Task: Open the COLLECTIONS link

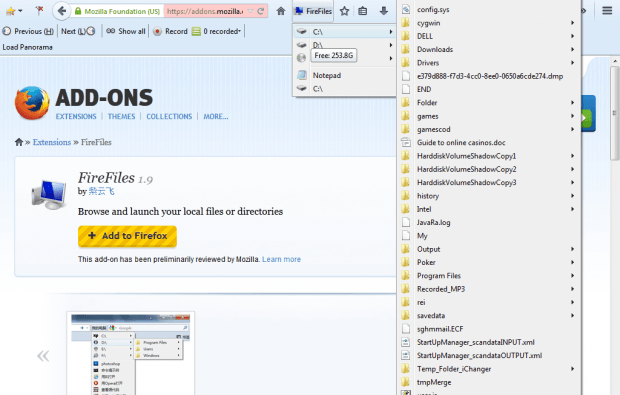Action: click(169, 116)
